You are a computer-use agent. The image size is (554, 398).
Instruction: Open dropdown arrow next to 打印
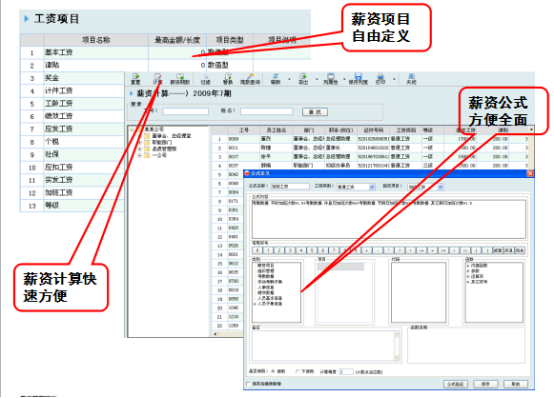[394, 79]
